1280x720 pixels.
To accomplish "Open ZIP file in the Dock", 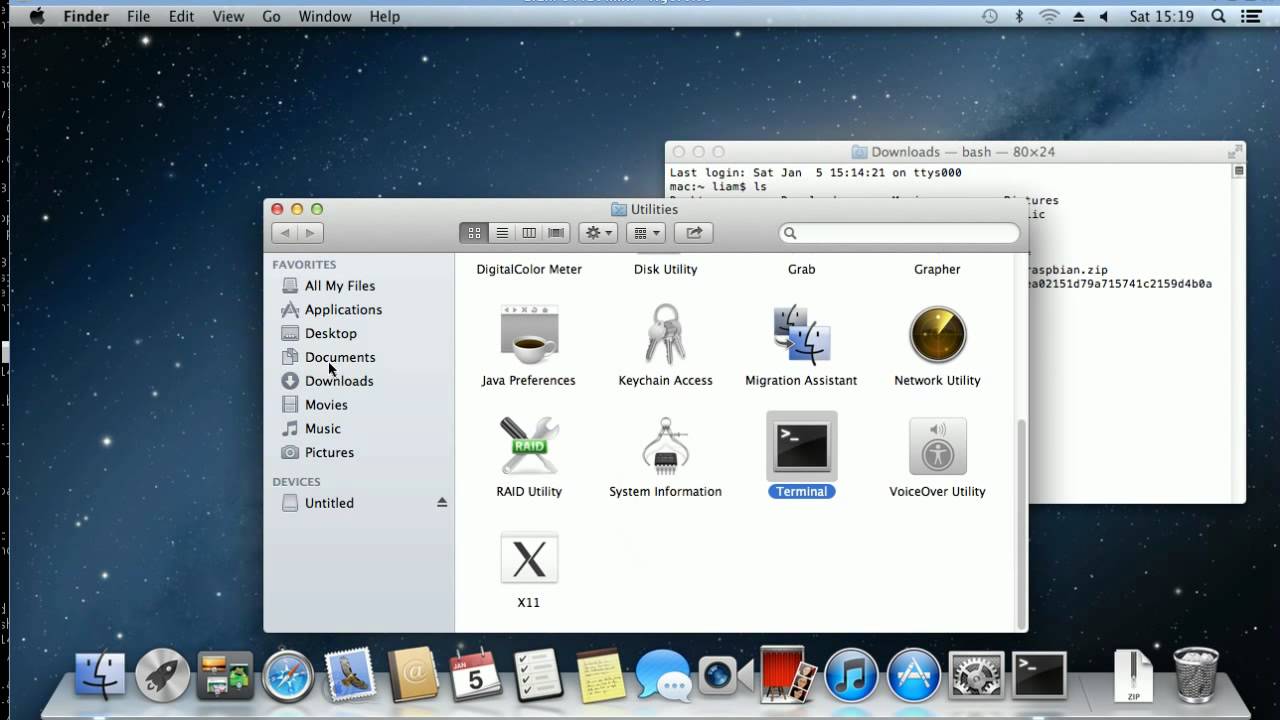I will [x=1133, y=676].
